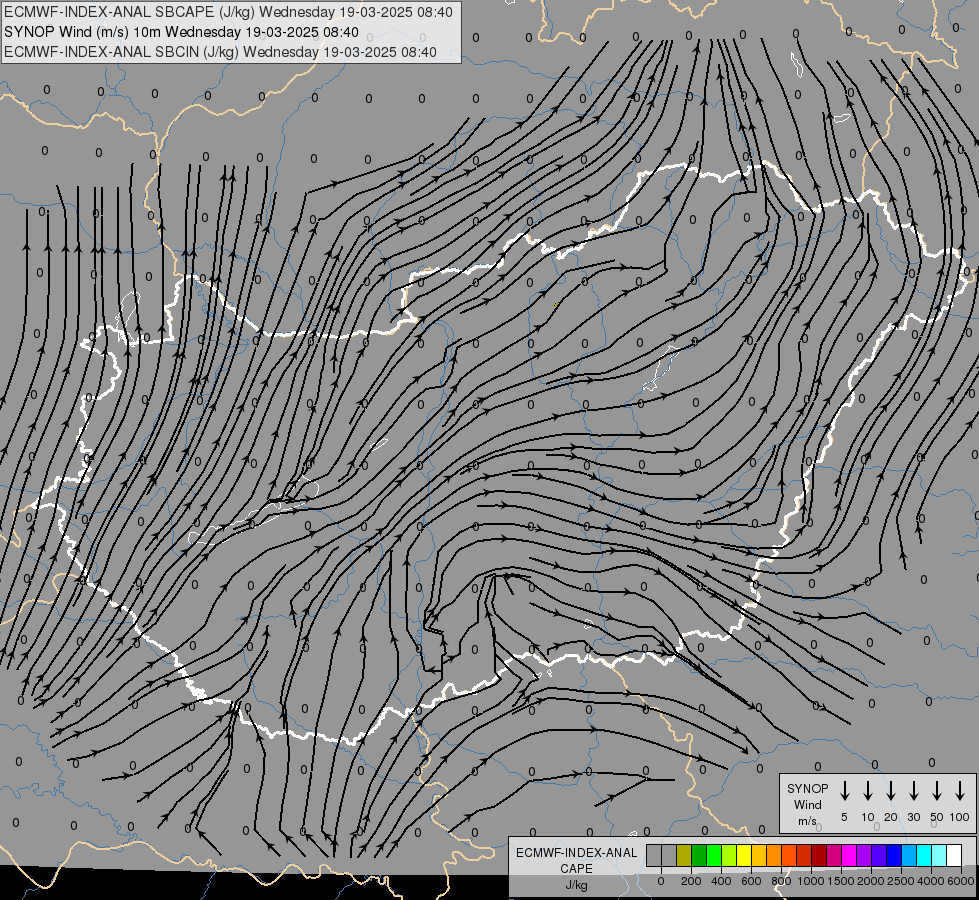This screenshot has width=979, height=900.
Task: Click the SBCIN title line in header
Action: 220,52
